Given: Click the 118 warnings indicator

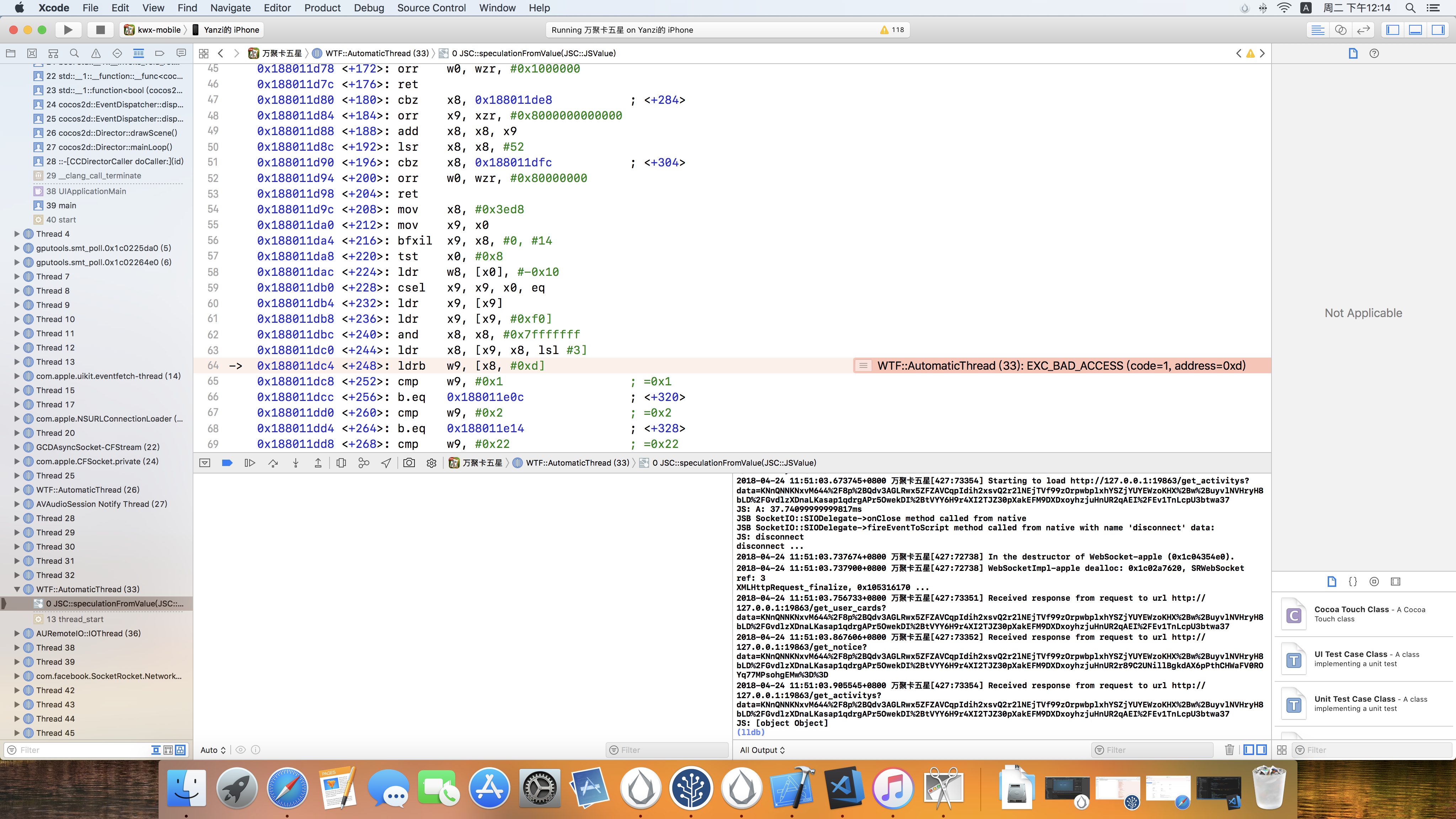Looking at the screenshot, I should point(892,30).
